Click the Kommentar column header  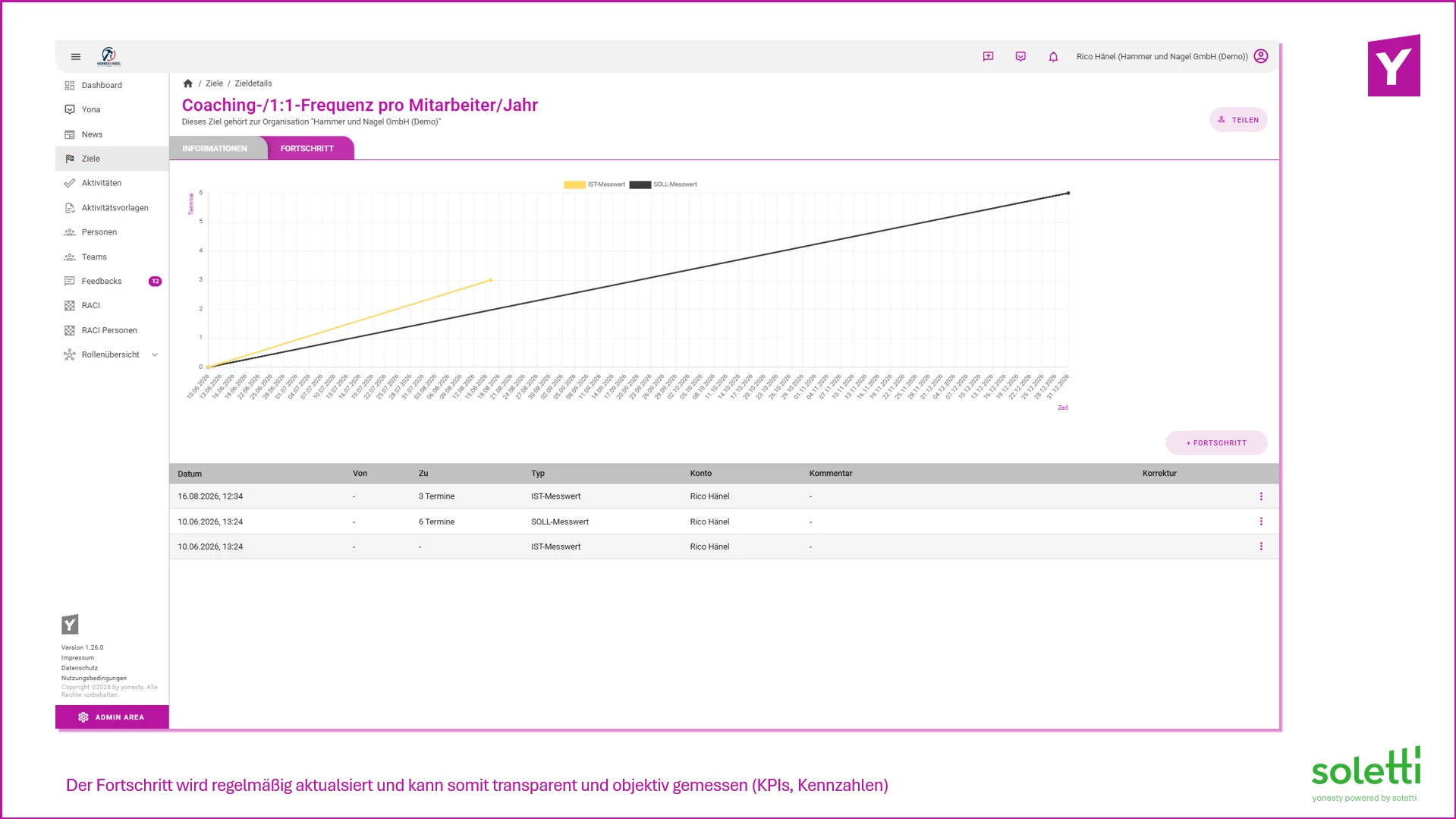click(831, 474)
